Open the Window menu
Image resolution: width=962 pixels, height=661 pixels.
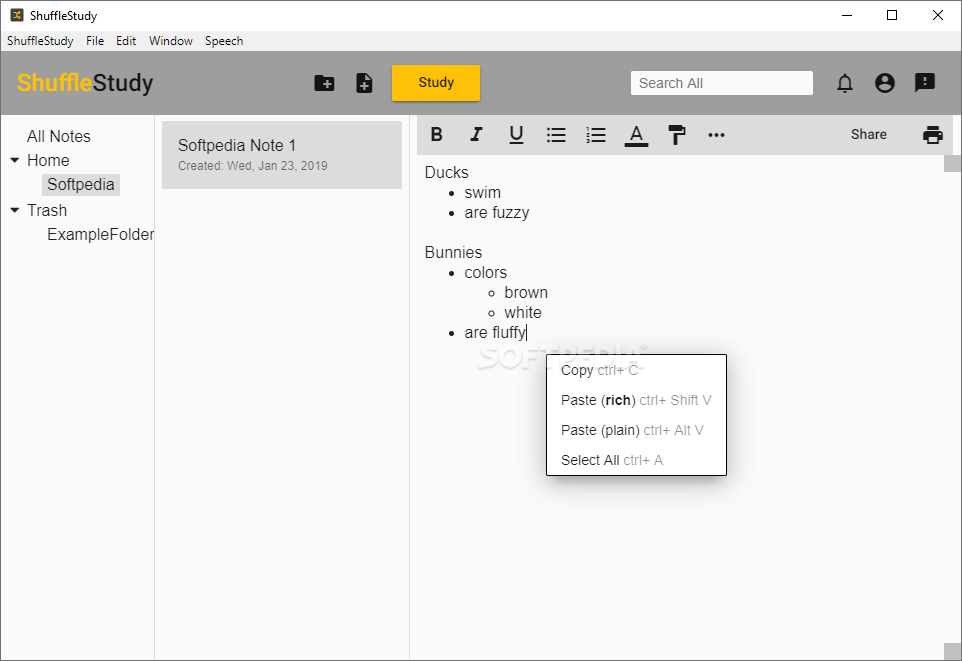point(171,41)
